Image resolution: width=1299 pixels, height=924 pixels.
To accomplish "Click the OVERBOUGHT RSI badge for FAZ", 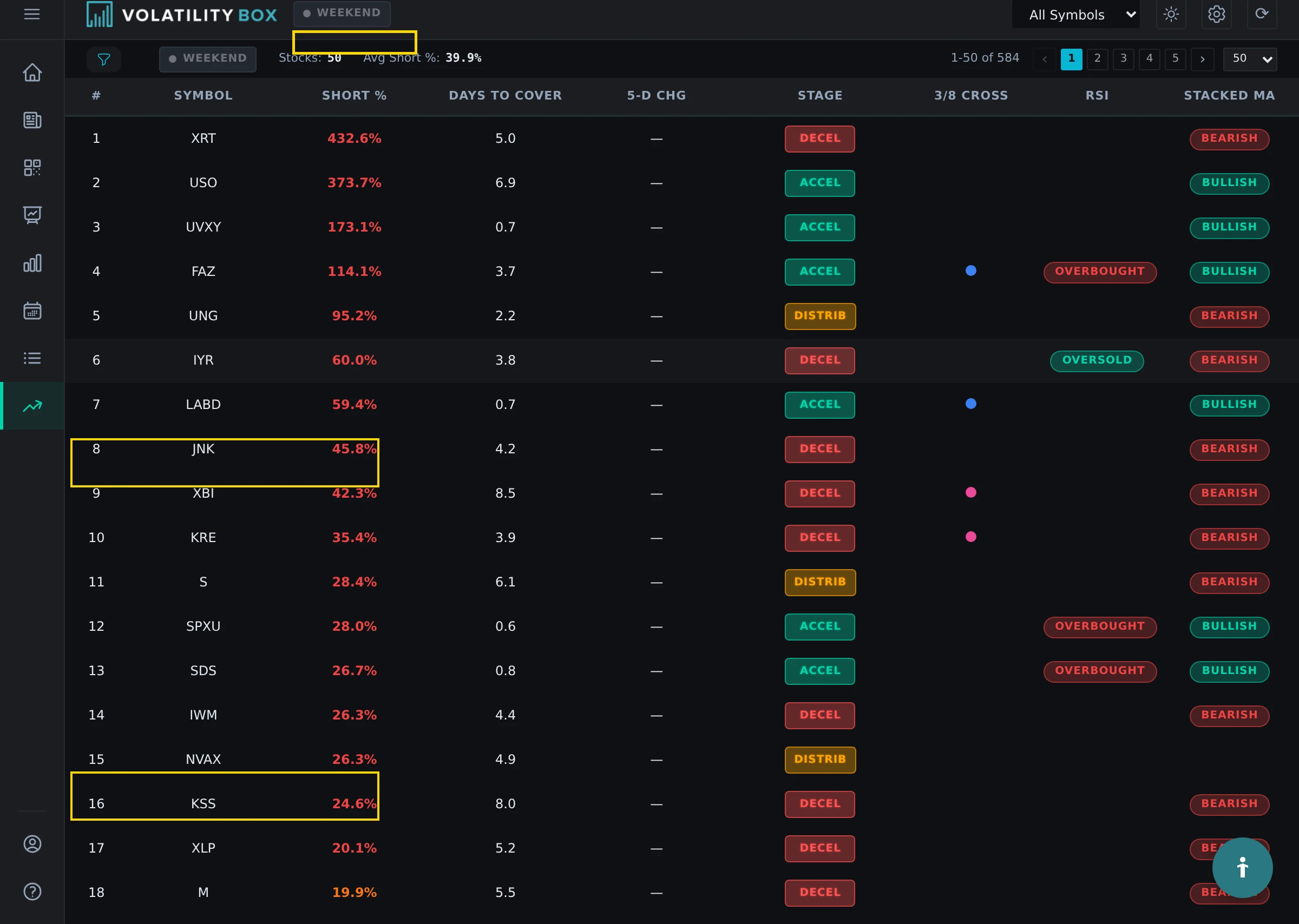I will [1100, 272].
